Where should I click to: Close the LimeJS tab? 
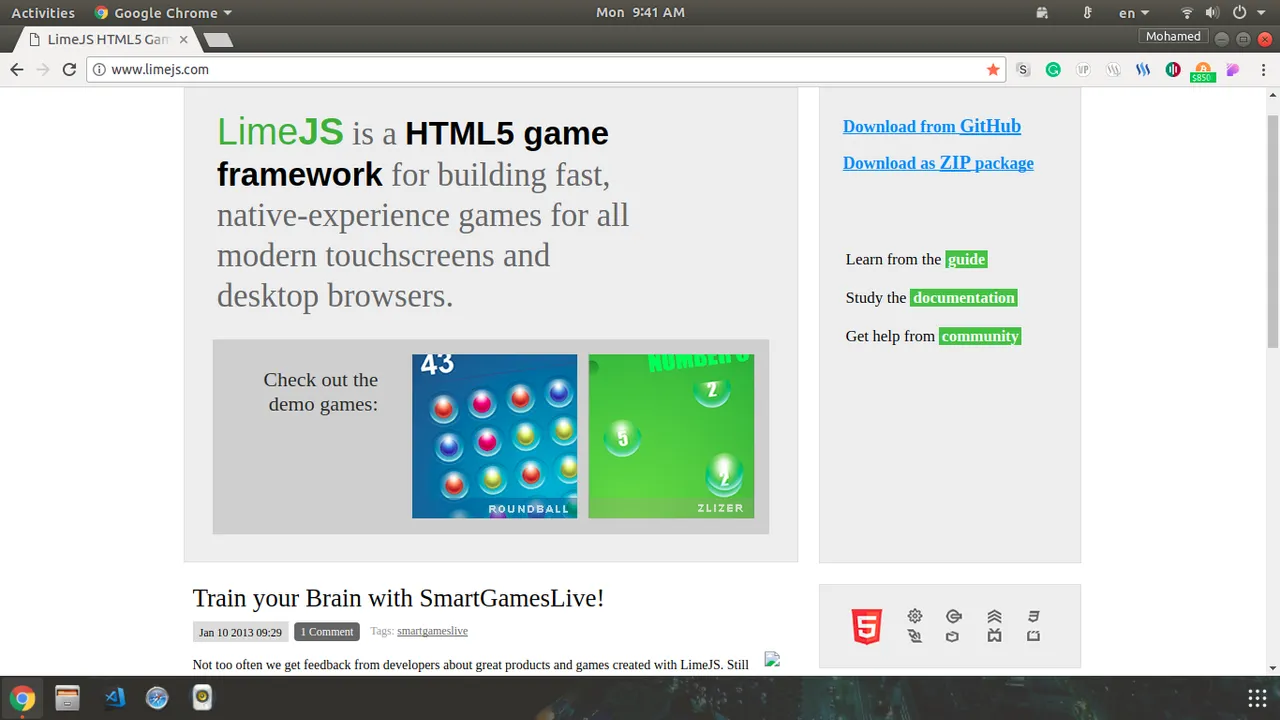coord(183,40)
